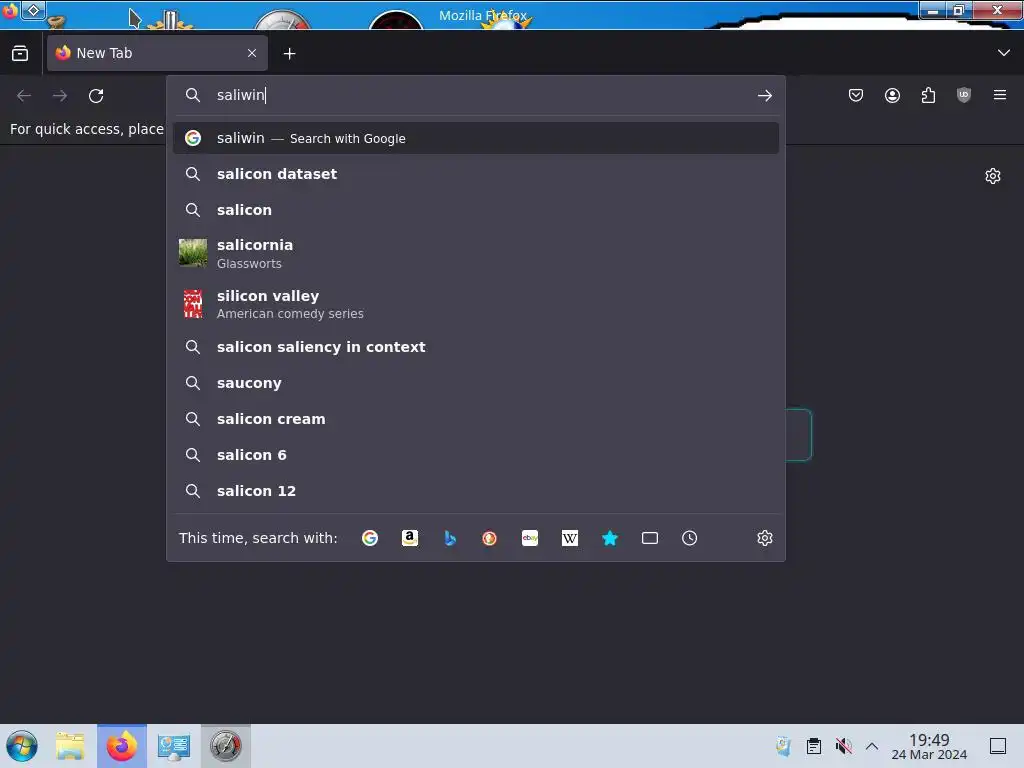Viewport: 1024px width, 768px height.
Task: Choose 'salicon 6' suggestion
Action: coord(475,455)
